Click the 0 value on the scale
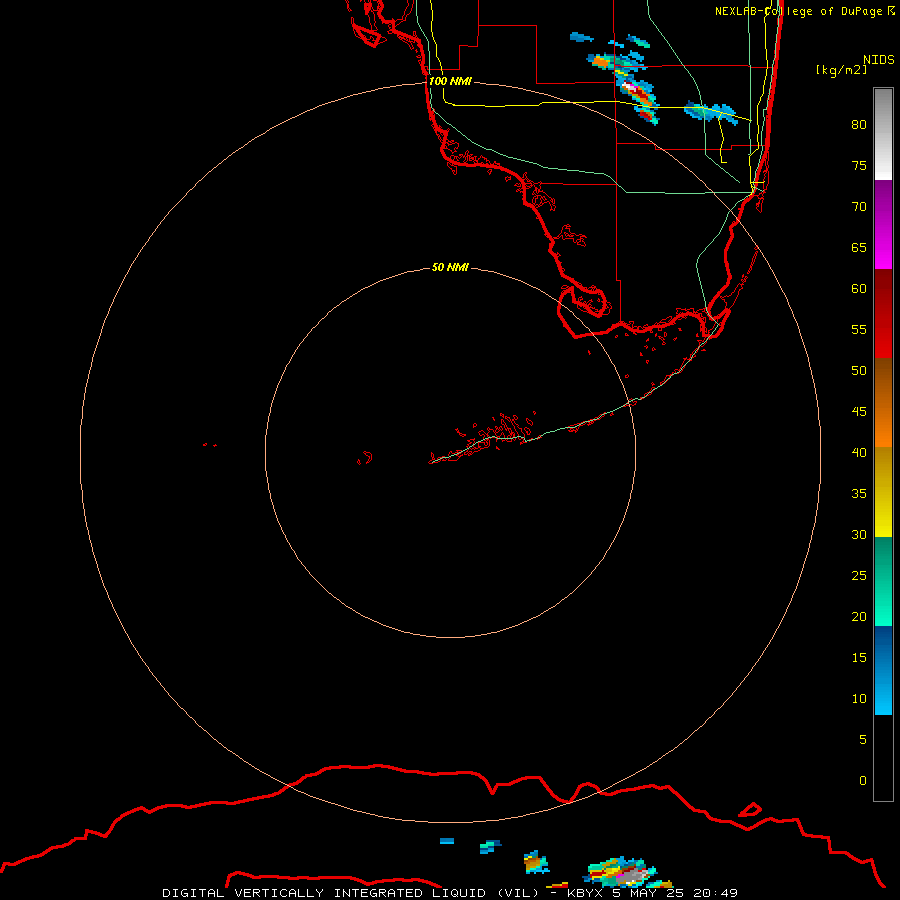The image size is (900, 900). pos(863,781)
